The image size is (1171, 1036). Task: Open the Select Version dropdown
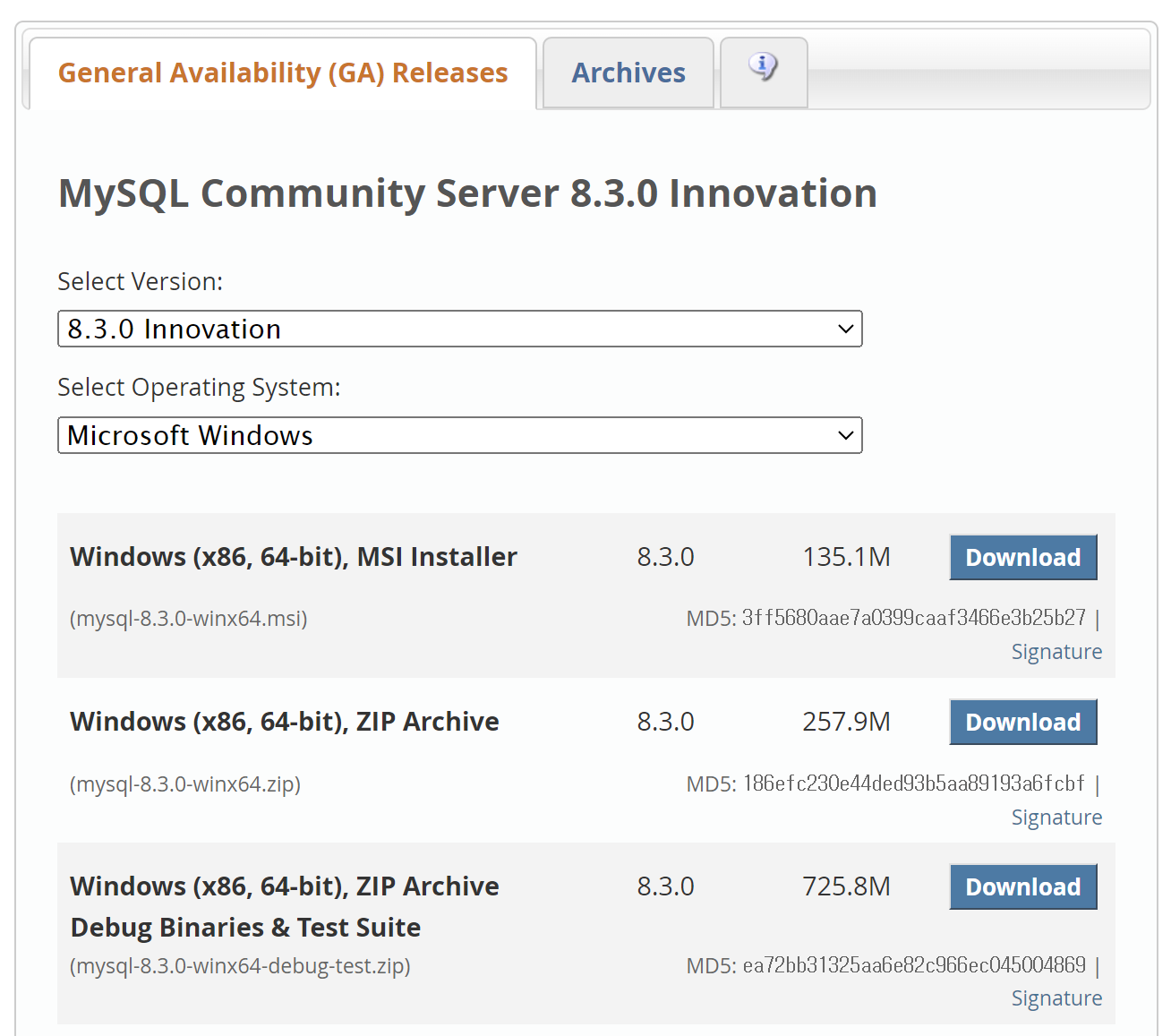[460, 329]
